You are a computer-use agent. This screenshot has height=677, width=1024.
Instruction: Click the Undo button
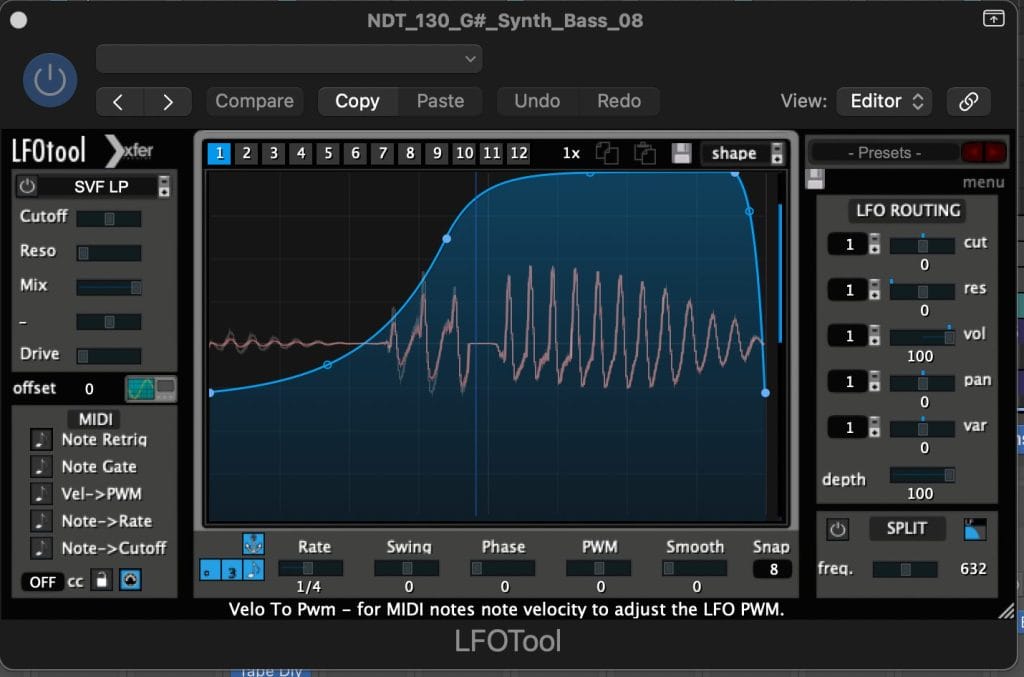(x=537, y=101)
